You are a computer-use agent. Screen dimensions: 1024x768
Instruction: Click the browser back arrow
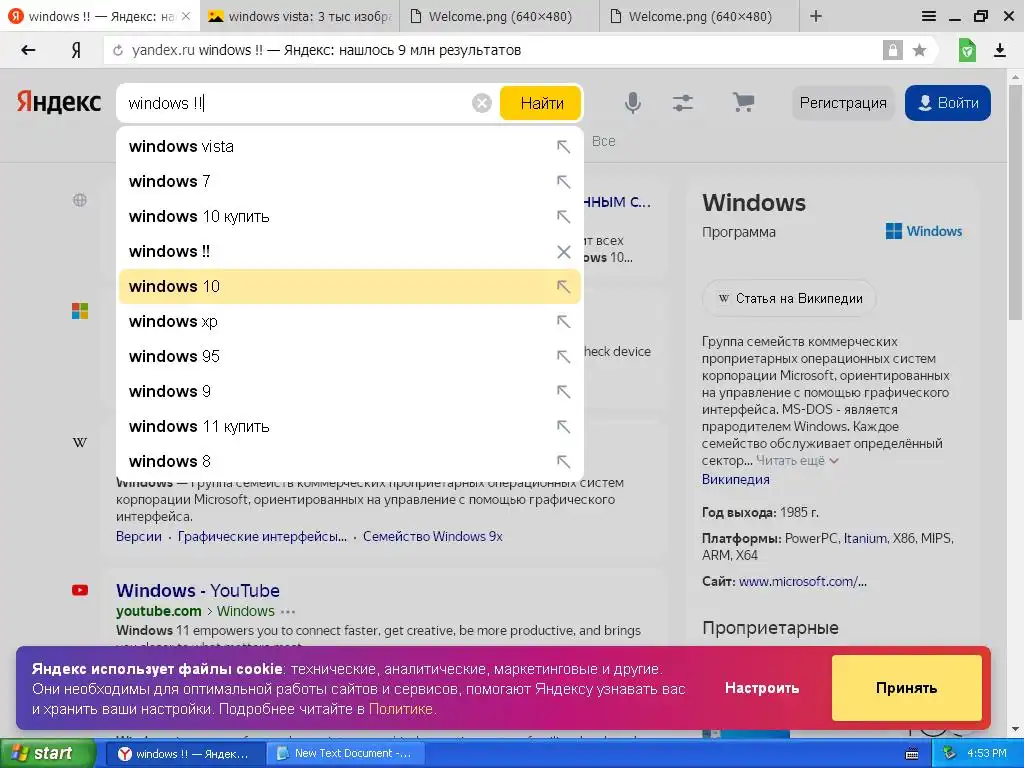tap(27, 50)
